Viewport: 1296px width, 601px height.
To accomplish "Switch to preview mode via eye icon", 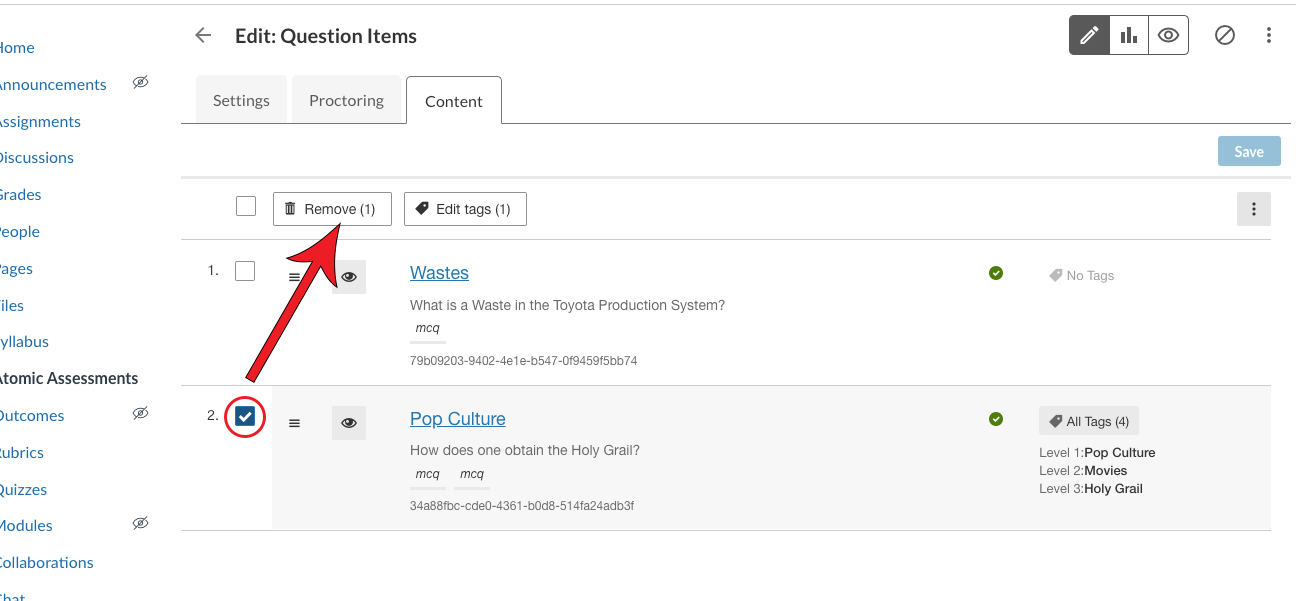I will pyautogui.click(x=1168, y=34).
